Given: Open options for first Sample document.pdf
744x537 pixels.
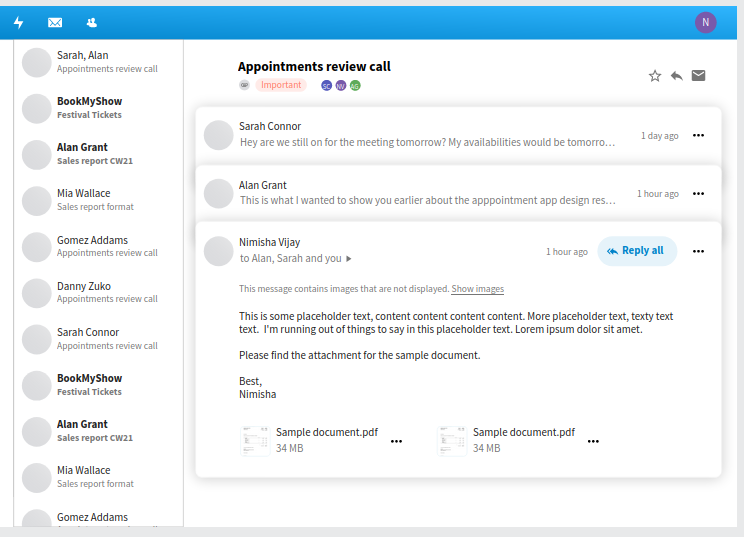Looking at the screenshot, I should pos(396,441).
